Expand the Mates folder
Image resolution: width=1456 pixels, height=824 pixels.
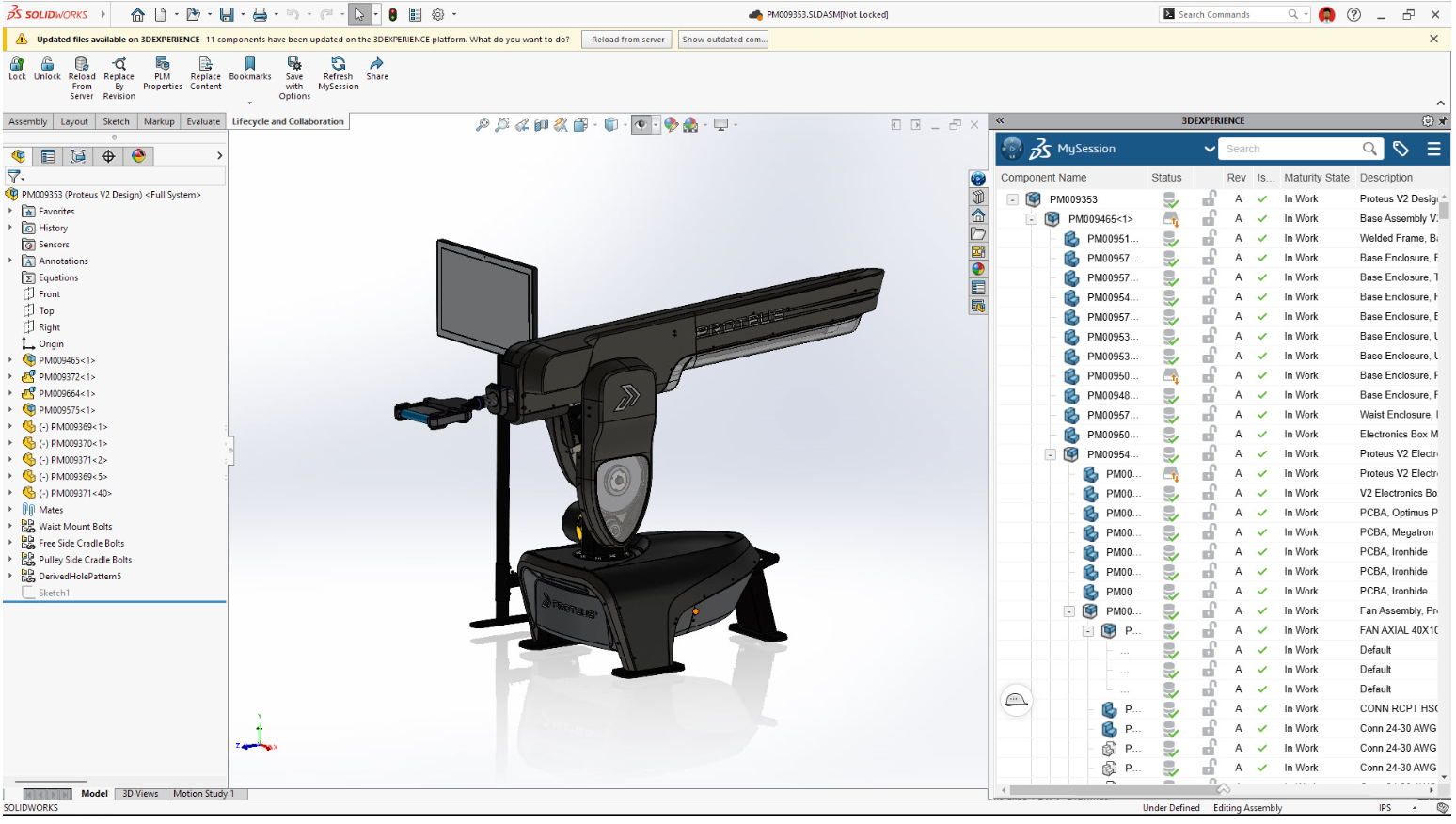click(x=10, y=510)
